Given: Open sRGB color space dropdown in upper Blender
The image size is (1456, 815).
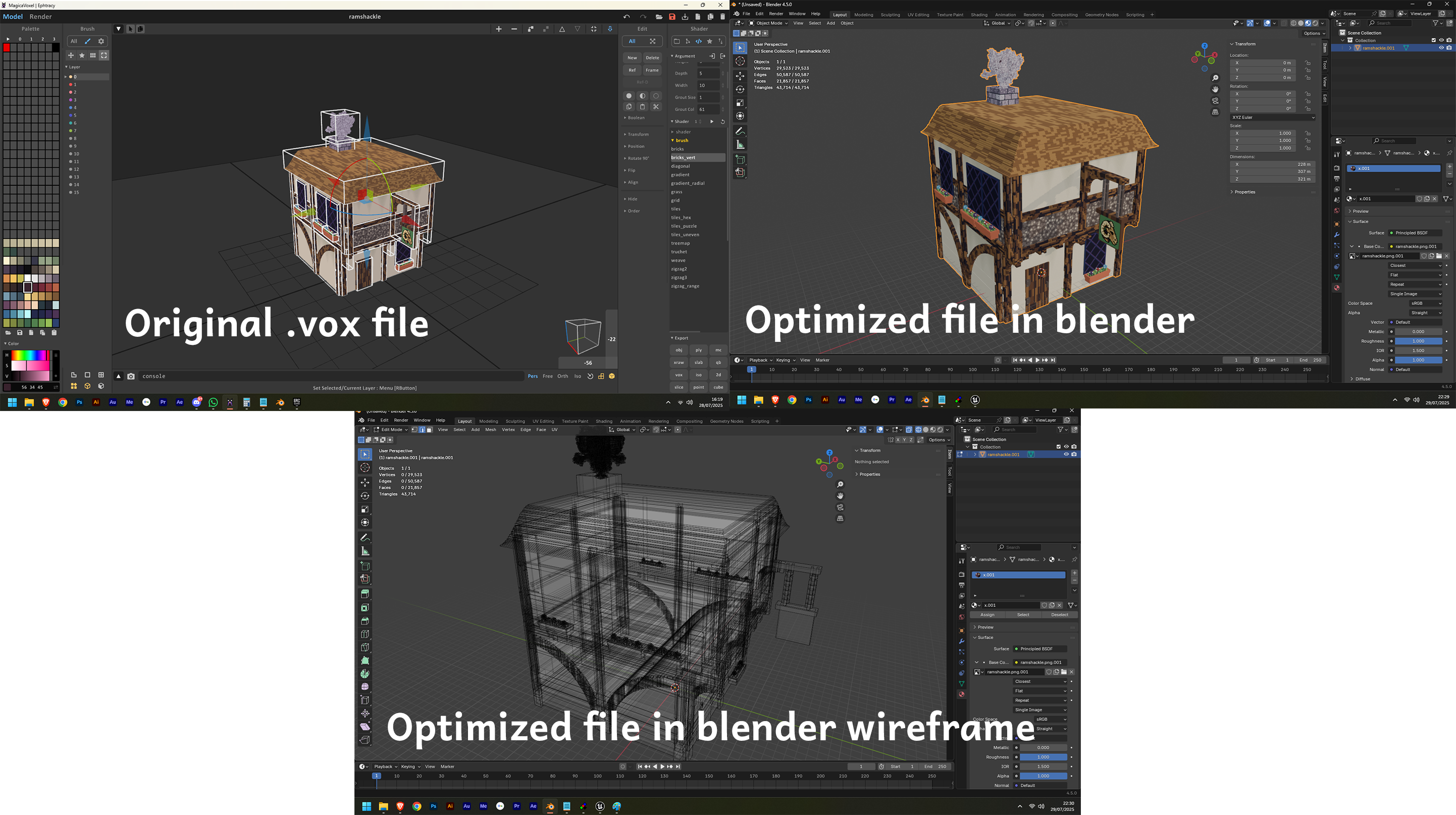Looking at the screenshot, I should [x=1426, y=303].
